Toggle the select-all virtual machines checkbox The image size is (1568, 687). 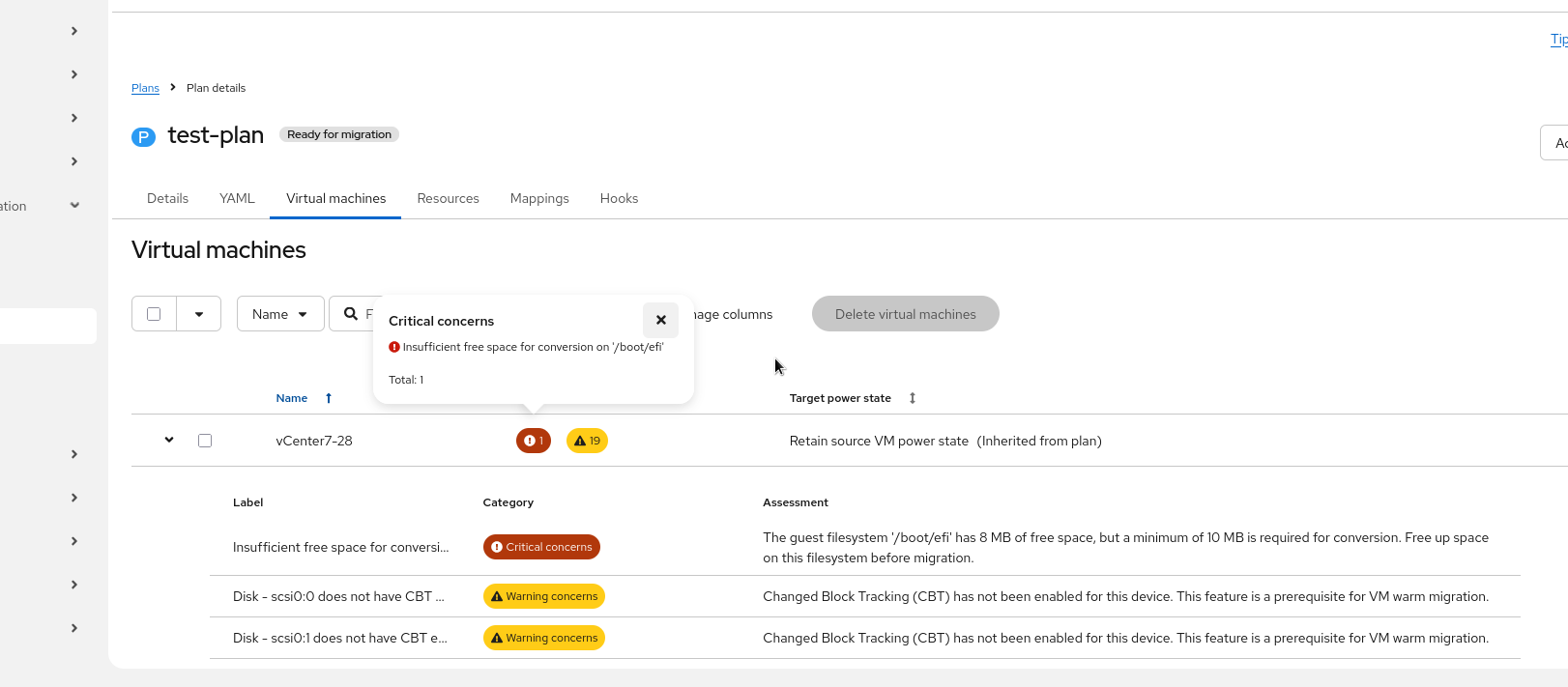(154, 314)
